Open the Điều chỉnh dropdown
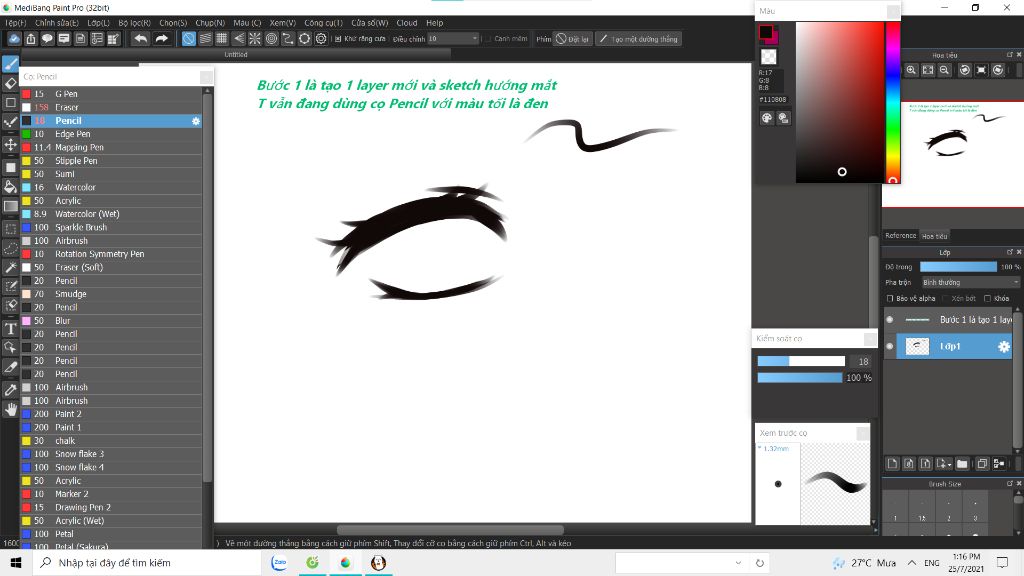Image resolution: width=1024 pixels, height=576 pixels. click(x=453, y=39)
